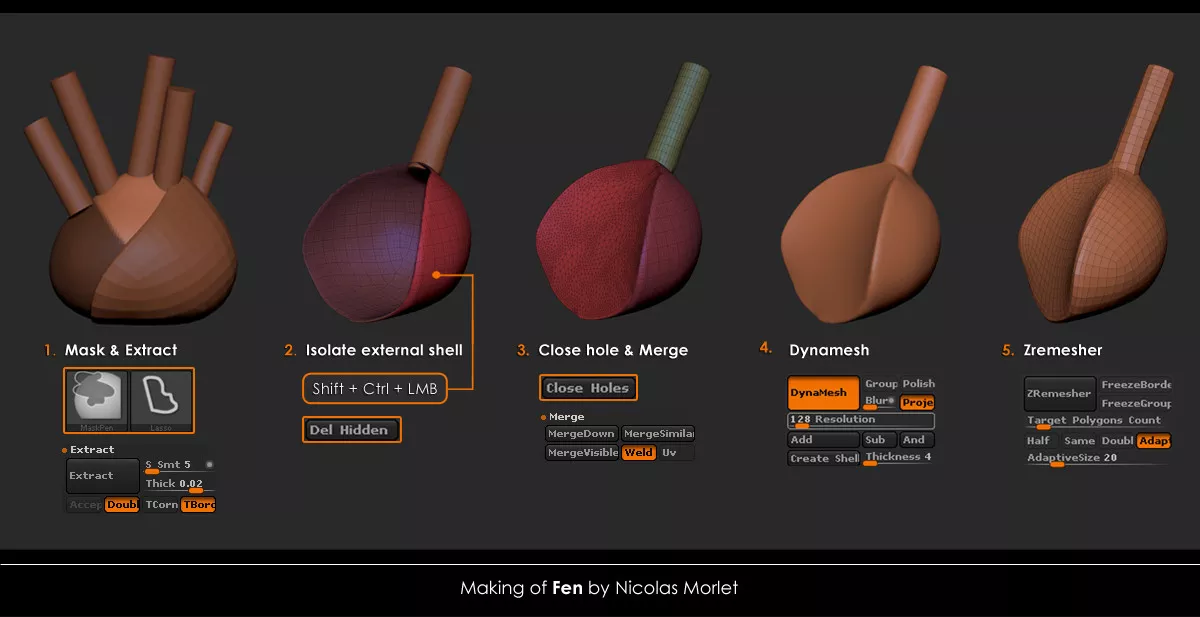
Task: Click the Del Hidden button
Action: click(x=352, y=430)
